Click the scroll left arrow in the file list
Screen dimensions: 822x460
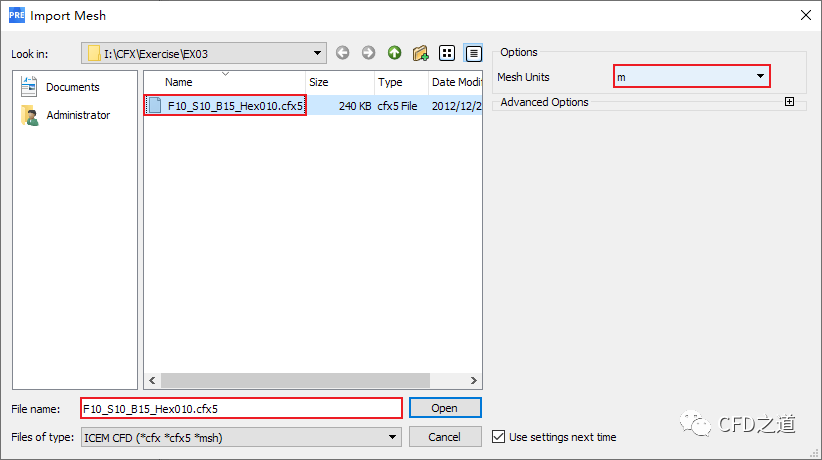click(x=153, y=380)
